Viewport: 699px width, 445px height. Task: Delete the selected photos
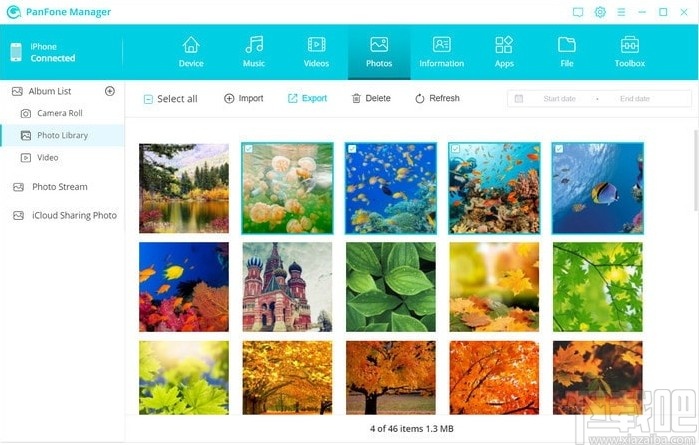(371, 98)
